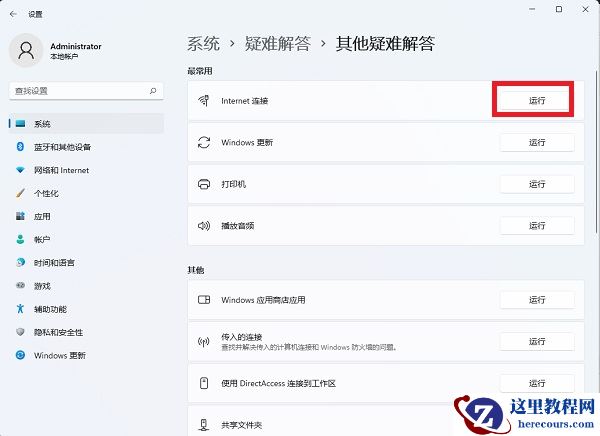
Task: Click the accessibility figure icon for 辅助功能
Action: coord(20,309)
